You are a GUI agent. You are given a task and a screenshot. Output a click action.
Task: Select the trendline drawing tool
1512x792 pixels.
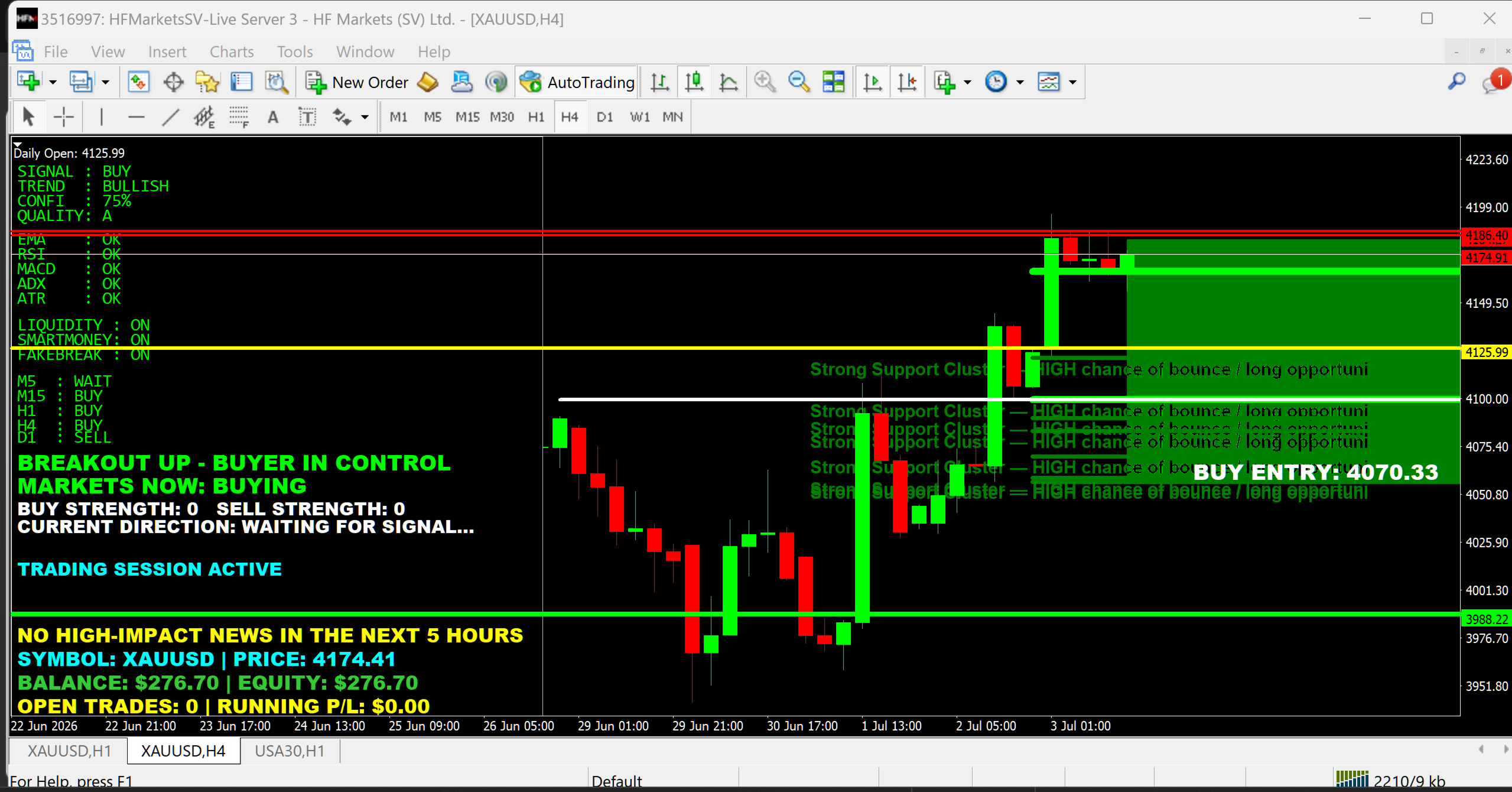(x=170, y=117)
